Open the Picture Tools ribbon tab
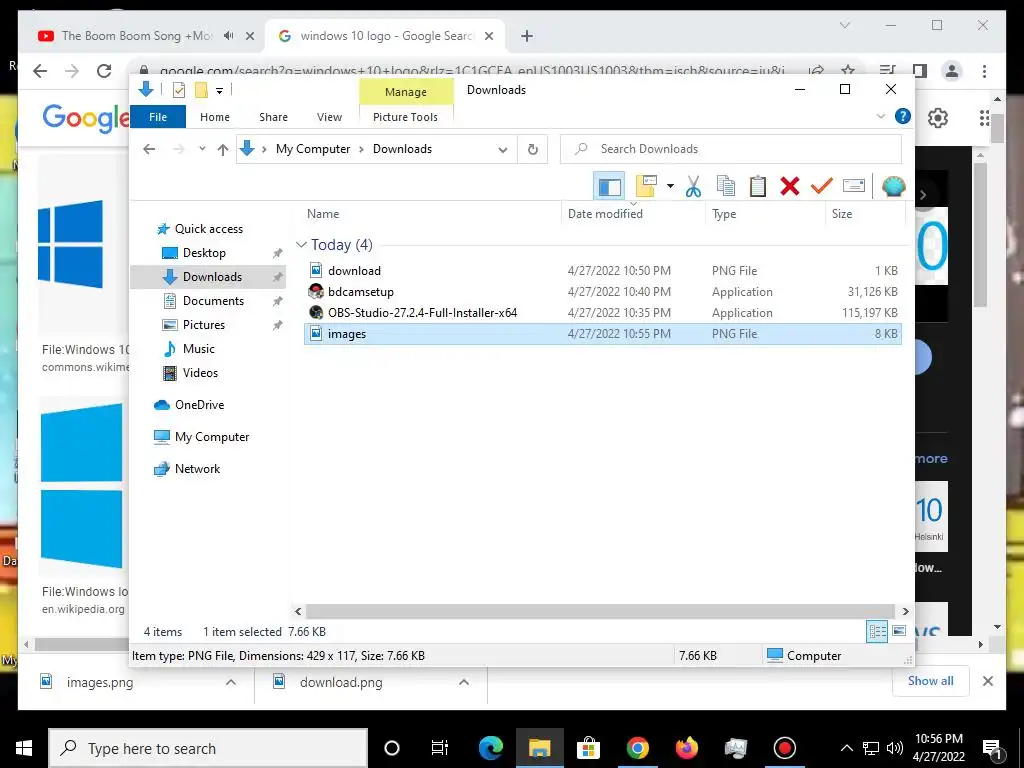Image resolution: width=1024 pixels, height=768 pixels. pyautogui.click(x=406, y=117)
